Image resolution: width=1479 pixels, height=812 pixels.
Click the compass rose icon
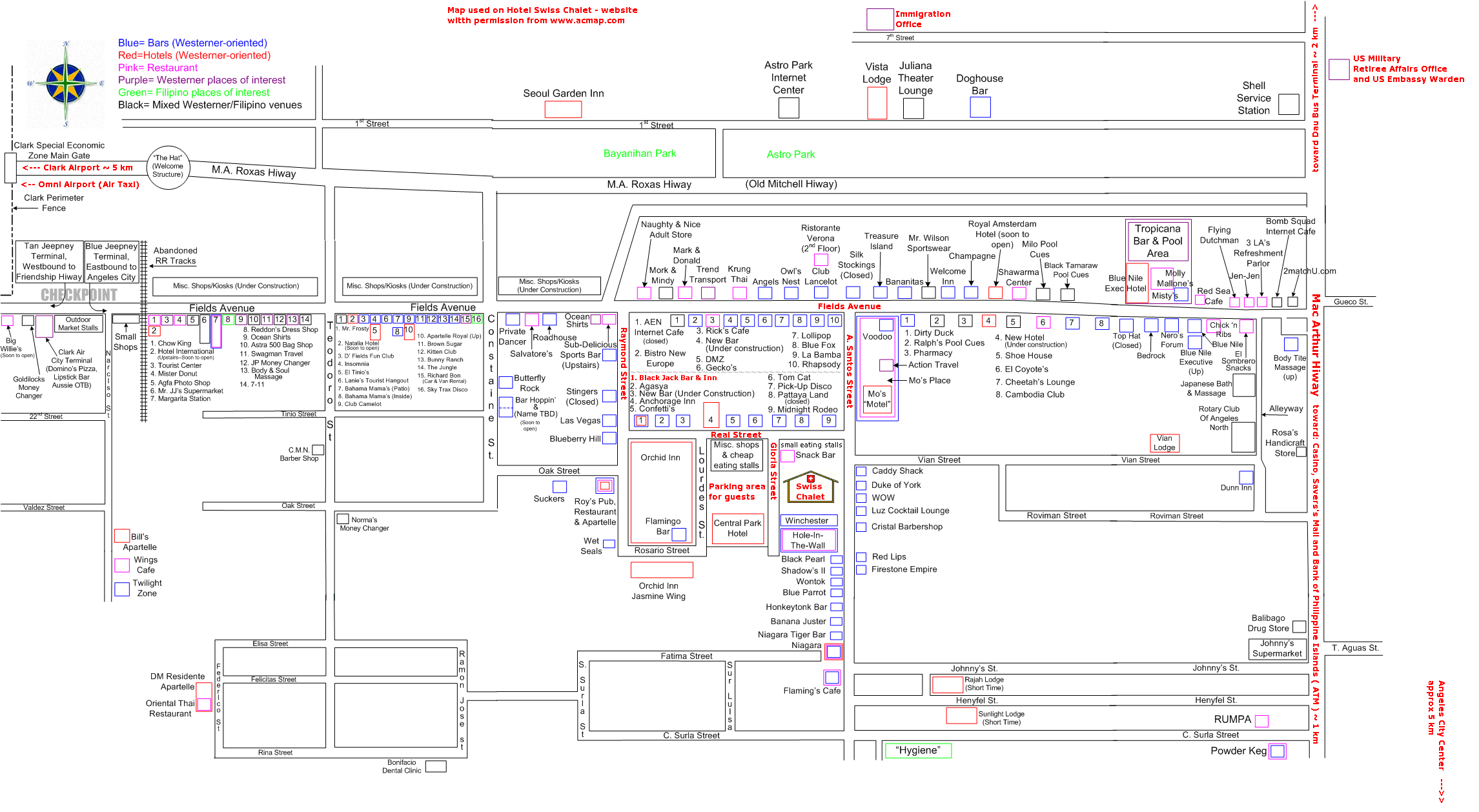tap(65, 83)
